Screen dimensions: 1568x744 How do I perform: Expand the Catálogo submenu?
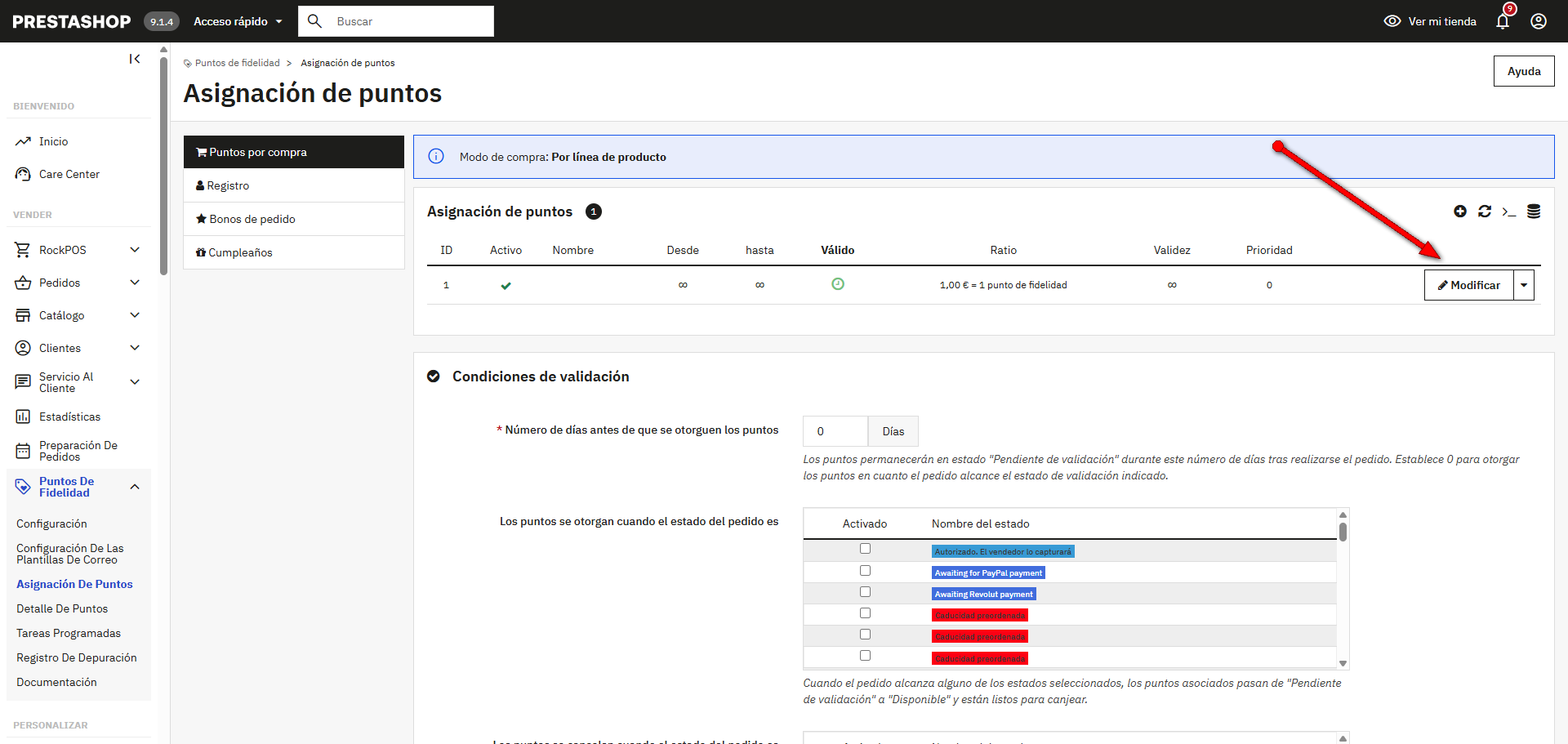tap(135, 315)
